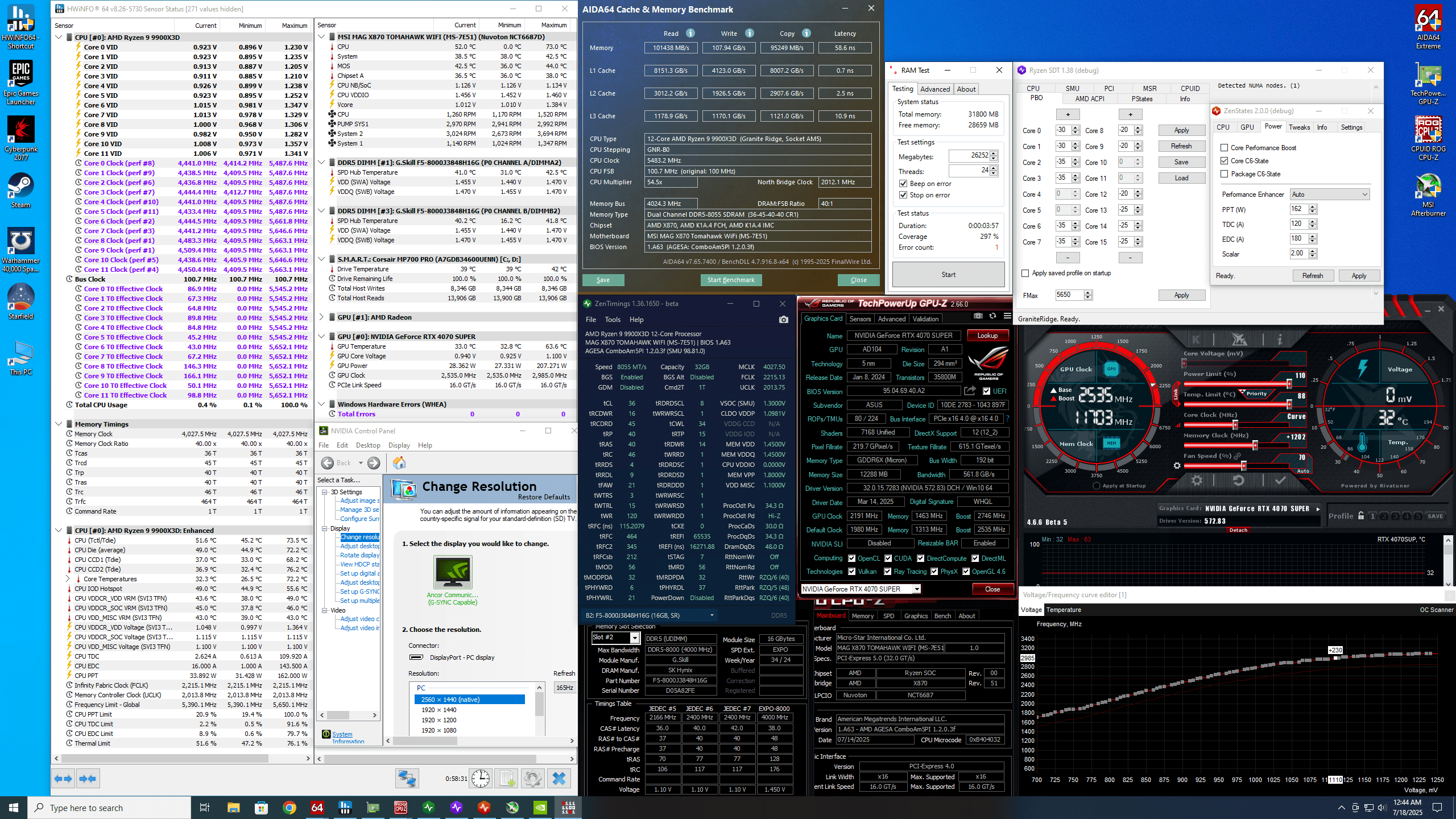This screenshot has width=1456, height=819.
Task: Toggle RAM Test Beep on error checkbox
Action: (903, 184)
